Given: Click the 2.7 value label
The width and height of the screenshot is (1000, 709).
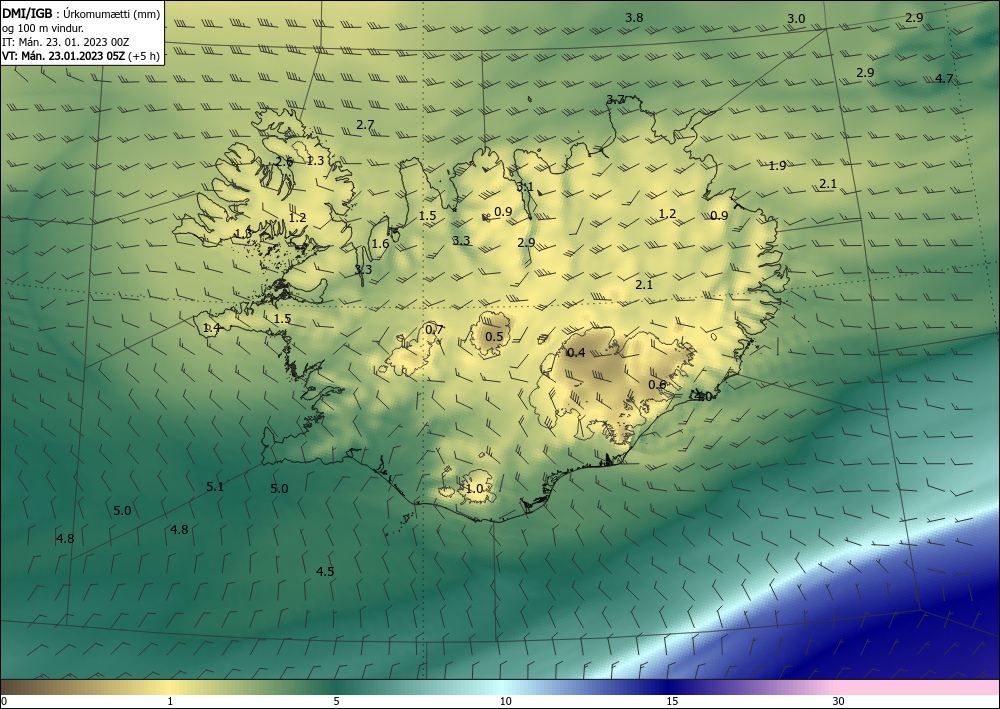Looking at the screenshot, I should click(x=365, y=125).
